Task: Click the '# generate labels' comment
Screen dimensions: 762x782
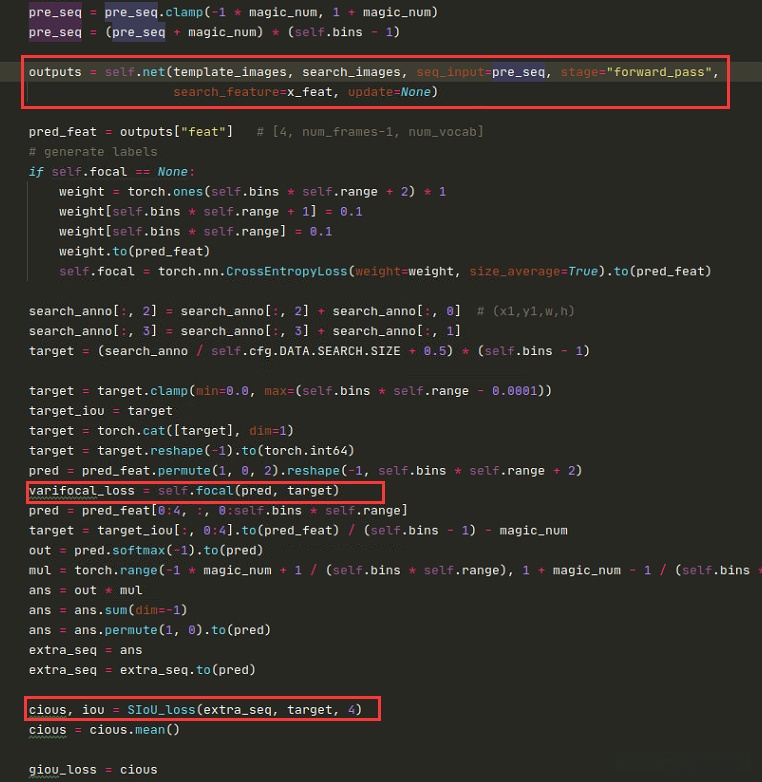Action: (93, 152)
